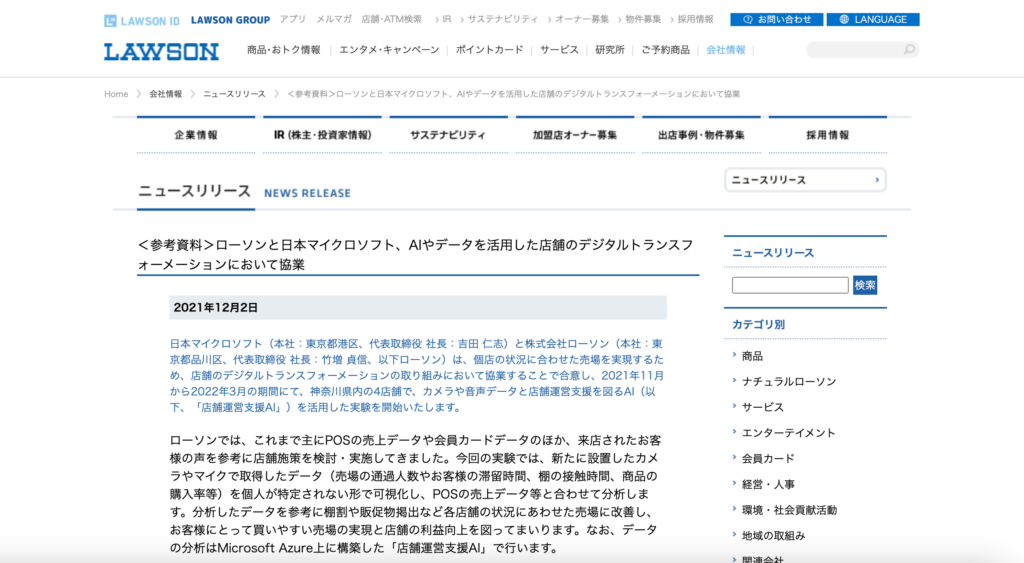The width and height of the screenshot is (1024, 563).
Task: Open IR link in top utility bar
Action: 447,20
